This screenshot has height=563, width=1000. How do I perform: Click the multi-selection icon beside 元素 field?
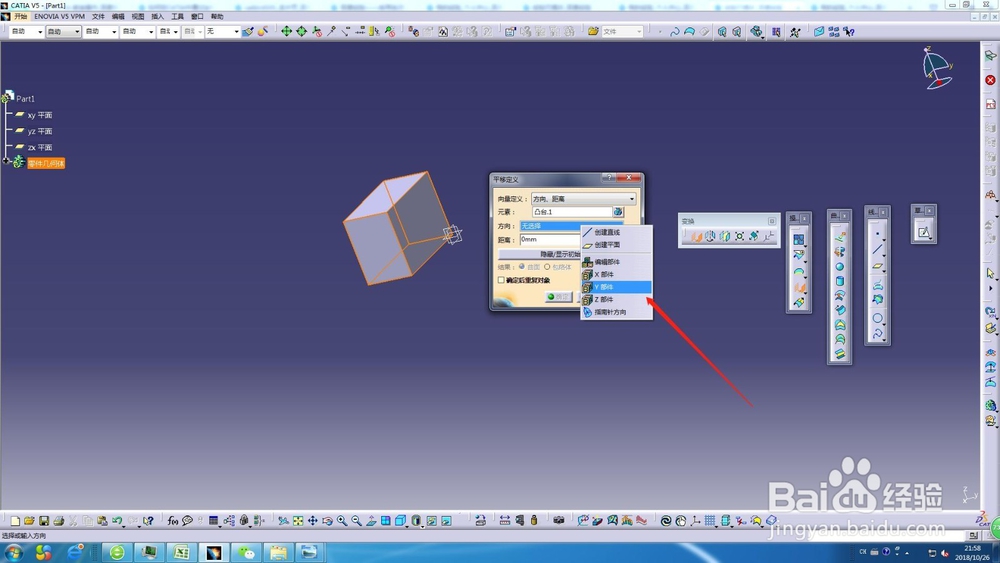[x=618, y=212]
